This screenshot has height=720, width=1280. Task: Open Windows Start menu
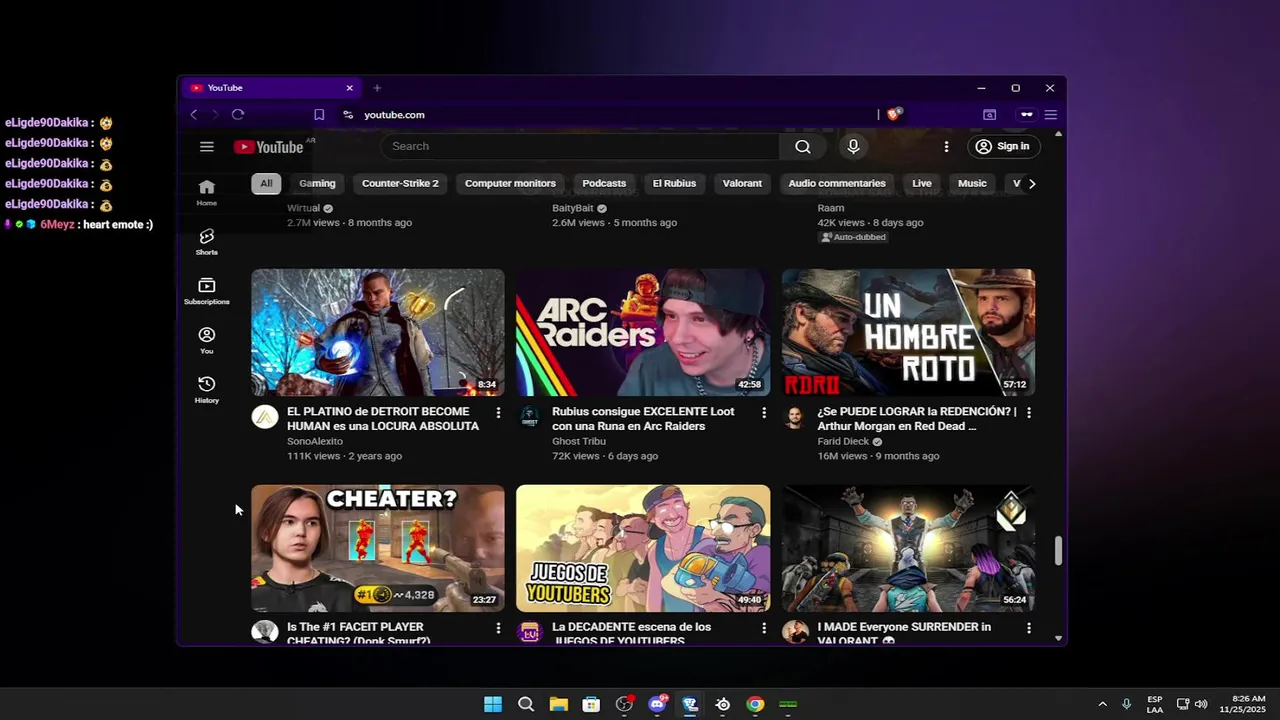[x=493, y=704]
